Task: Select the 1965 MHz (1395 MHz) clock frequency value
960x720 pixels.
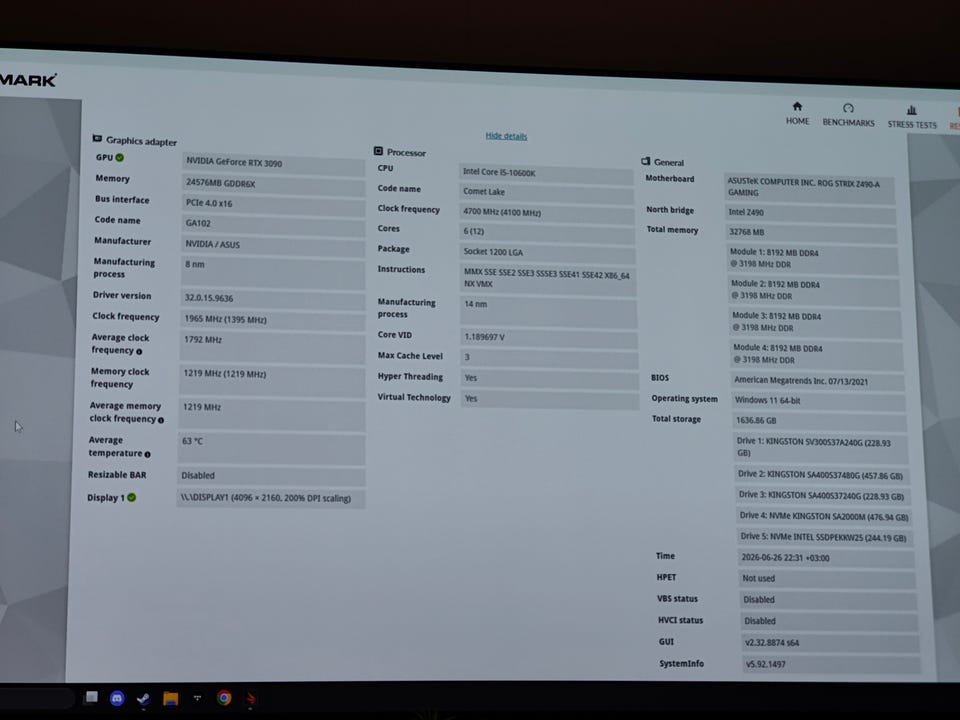Action: [272, 320]
